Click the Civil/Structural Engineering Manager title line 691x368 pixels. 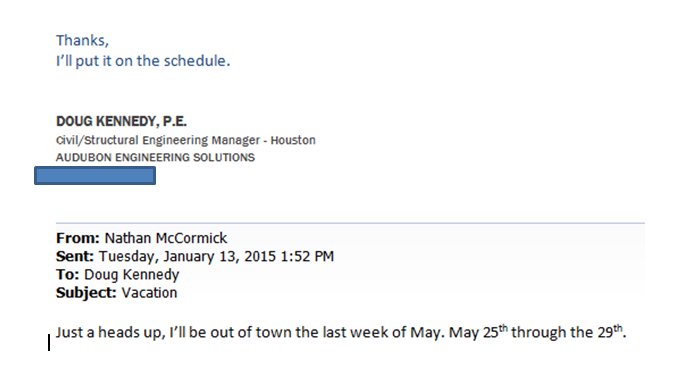click(x=186, y=140)
